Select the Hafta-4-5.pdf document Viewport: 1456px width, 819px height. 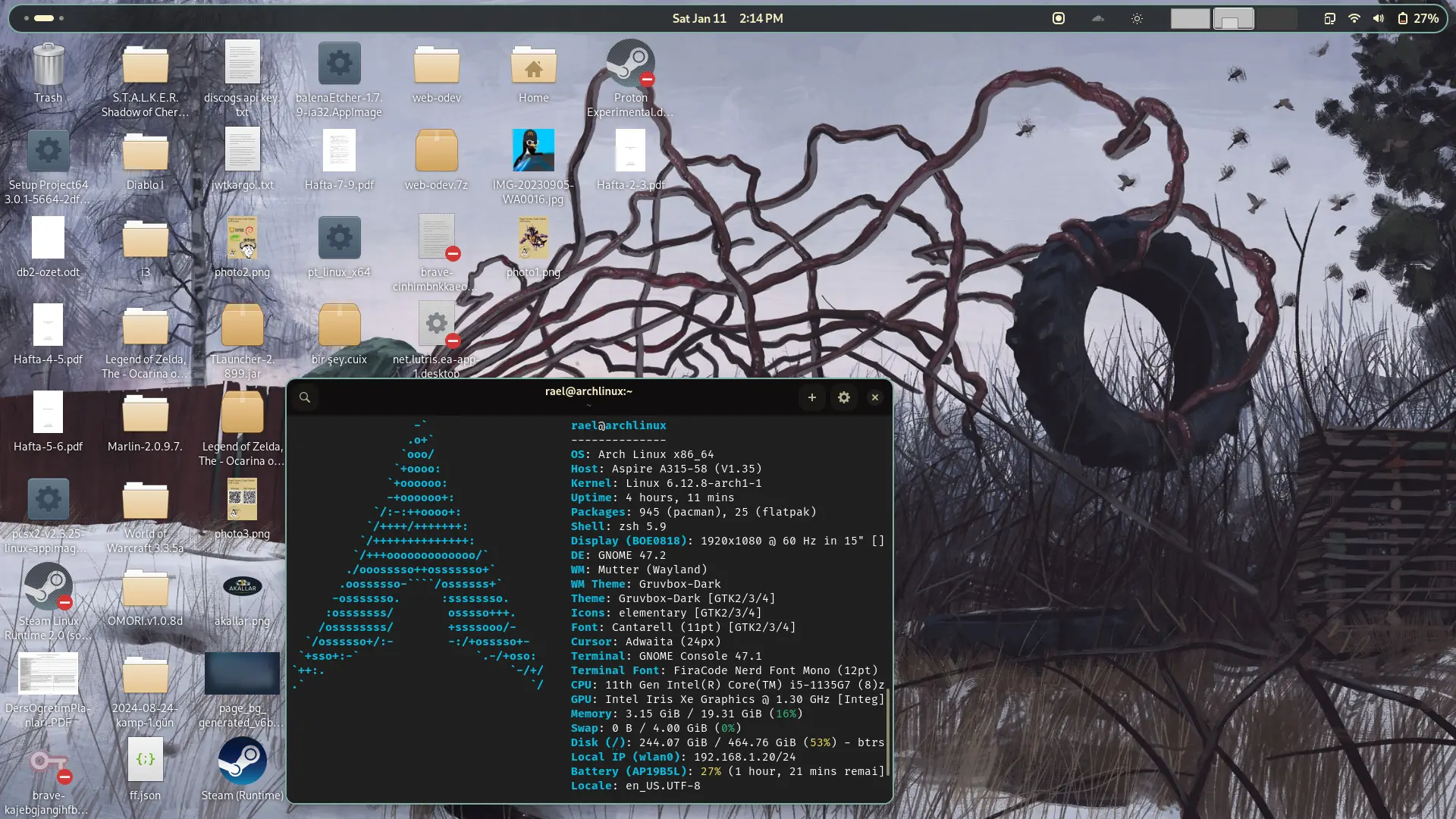[48, 325]
